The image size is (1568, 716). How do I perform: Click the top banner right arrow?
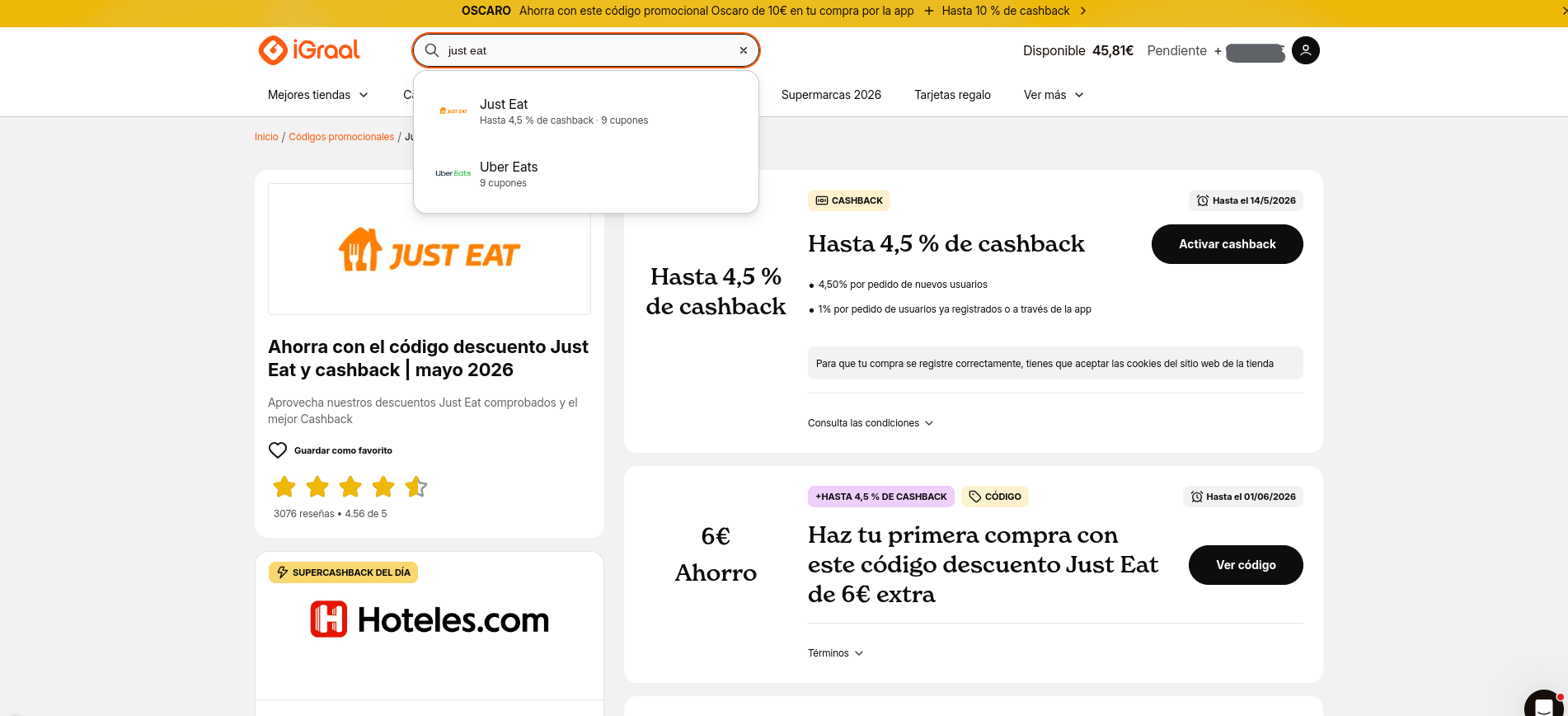click(1083, 11)
